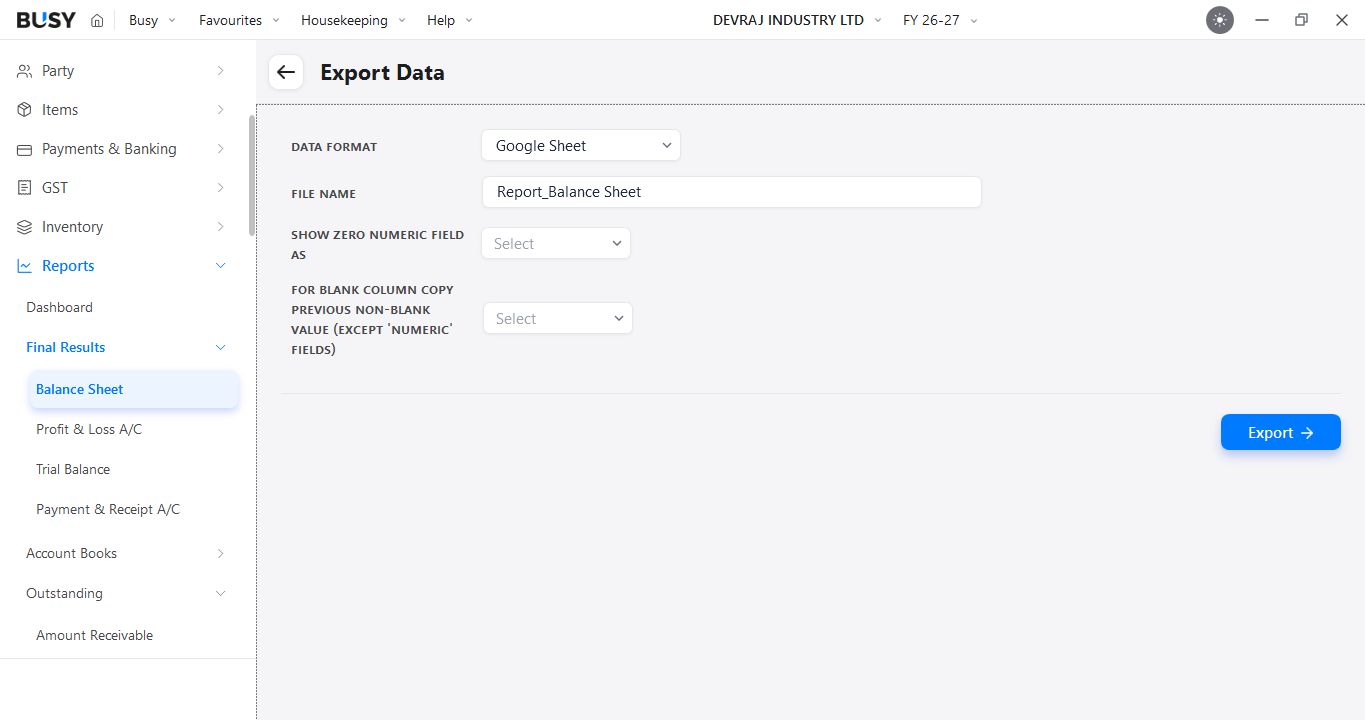Click the Reports chart icon
The image size is (1365, 720).
[x=25, y=266]
